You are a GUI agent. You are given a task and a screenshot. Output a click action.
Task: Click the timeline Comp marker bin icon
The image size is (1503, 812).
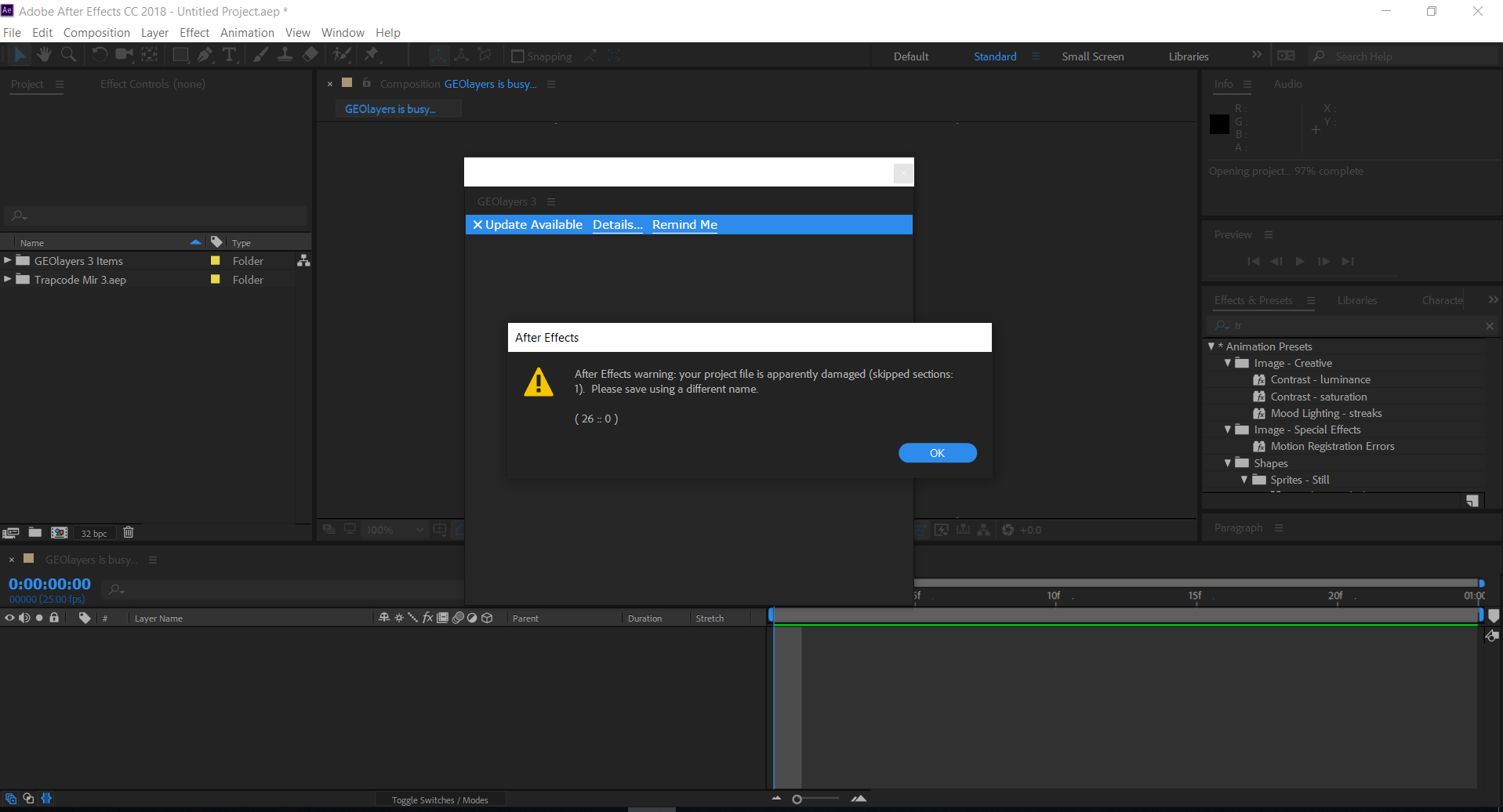coord(1494,616)
